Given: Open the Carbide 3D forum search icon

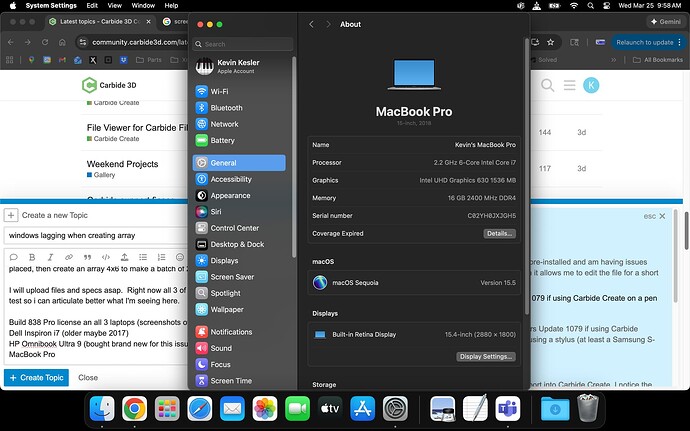Looking at the screenshot, I should click(x=547, y=85).
